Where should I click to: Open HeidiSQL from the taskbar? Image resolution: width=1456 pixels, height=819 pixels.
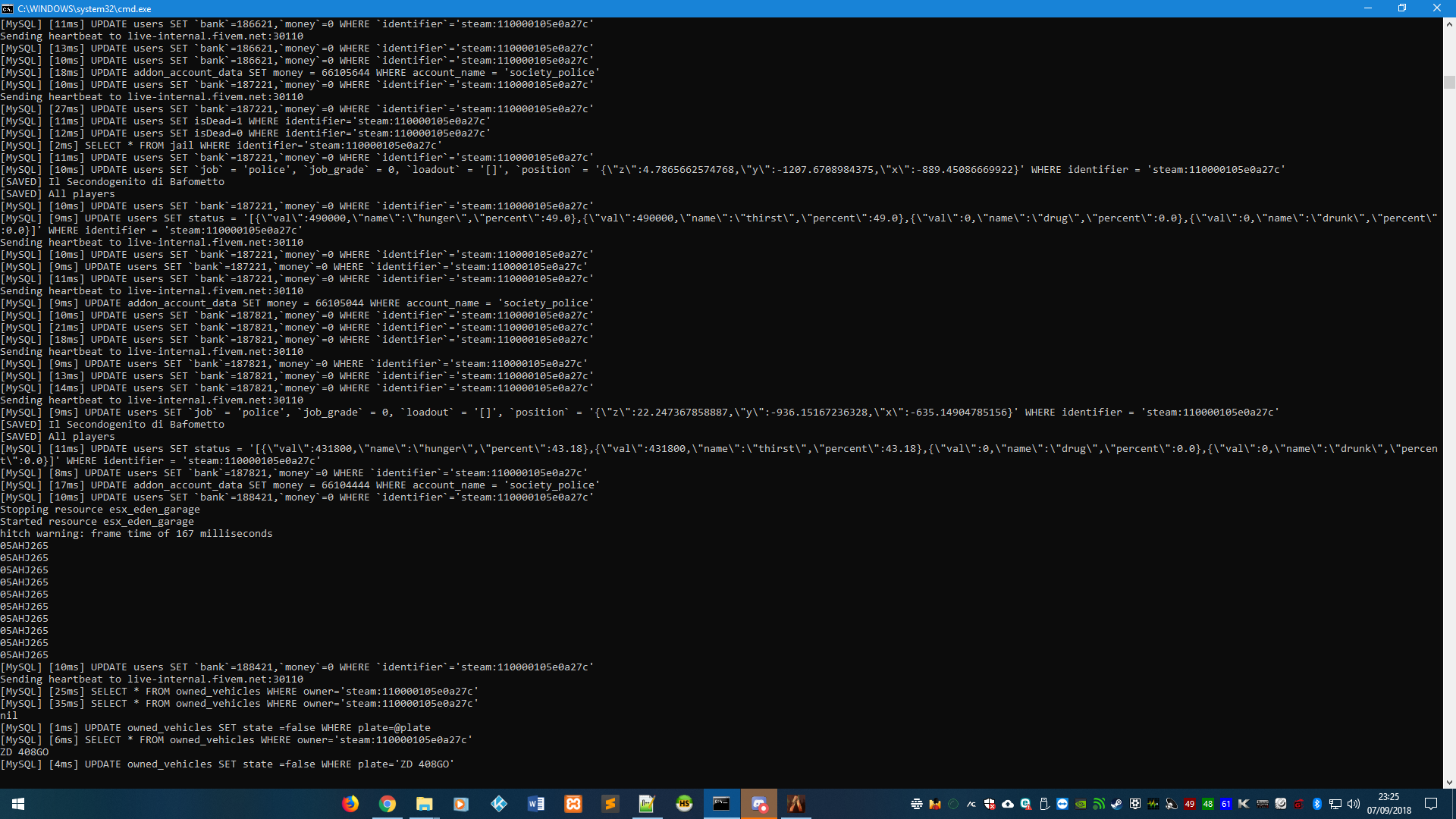click(x=684, y=804)
